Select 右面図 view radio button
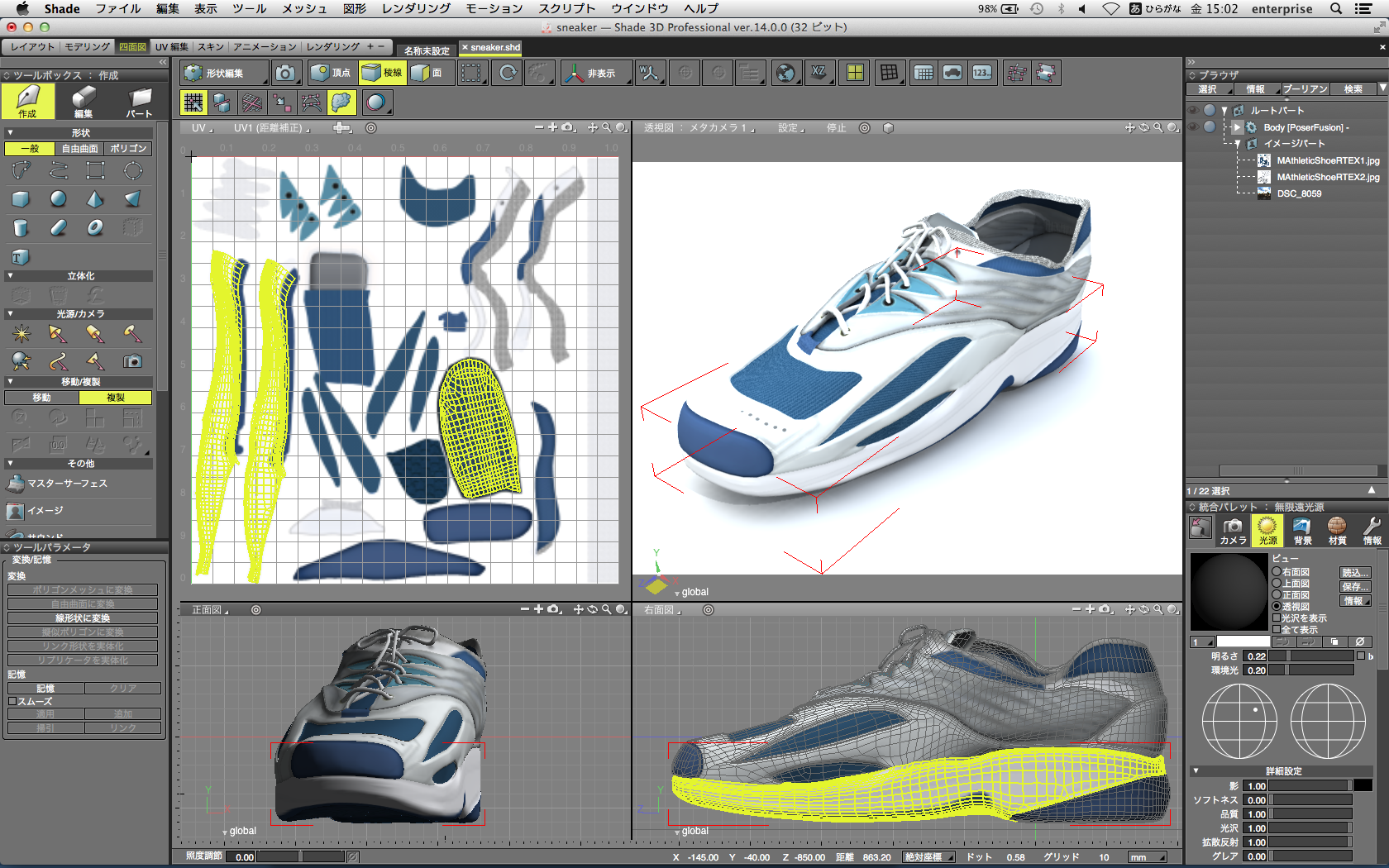Screen dimensions: 1389x868 tap(1277, 572)
